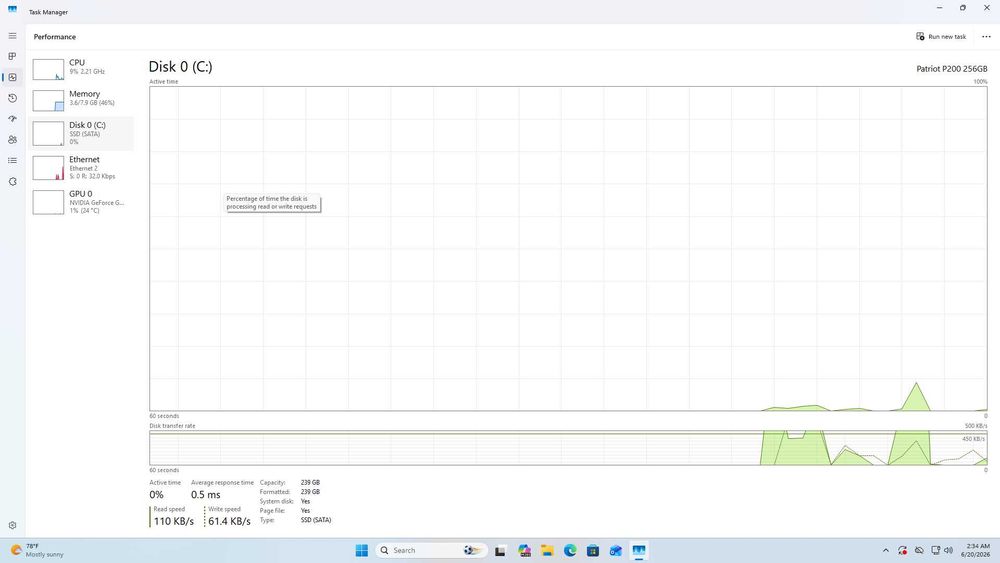Open the Copilot colorful taskbar icon

click(x=524, y=550)
